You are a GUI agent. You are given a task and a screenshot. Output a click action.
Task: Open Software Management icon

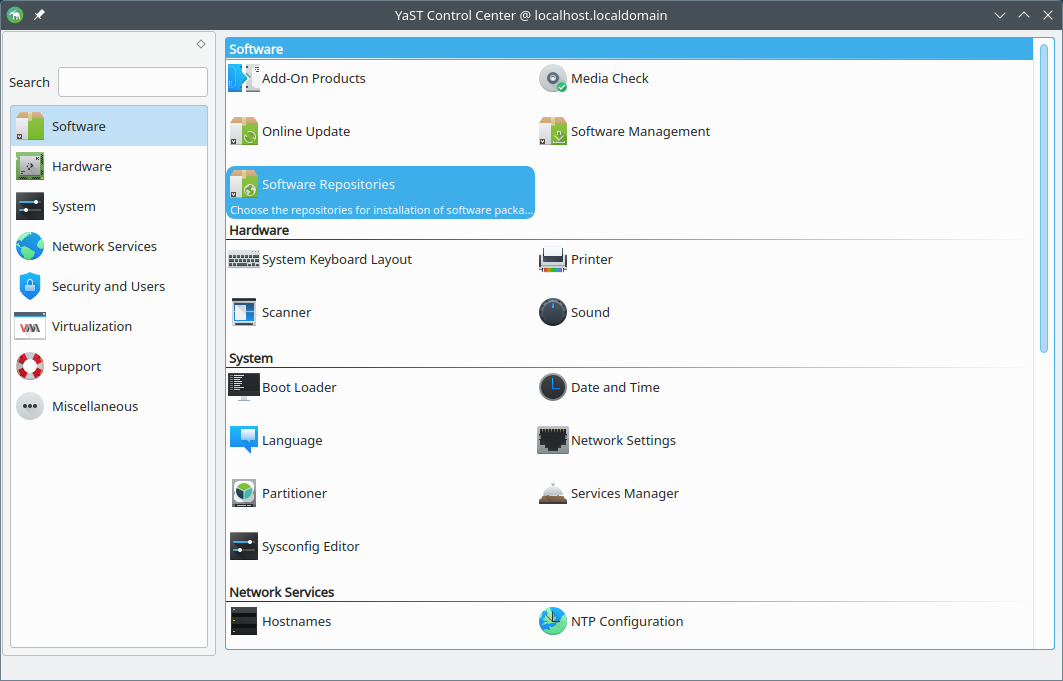[553, 131]
